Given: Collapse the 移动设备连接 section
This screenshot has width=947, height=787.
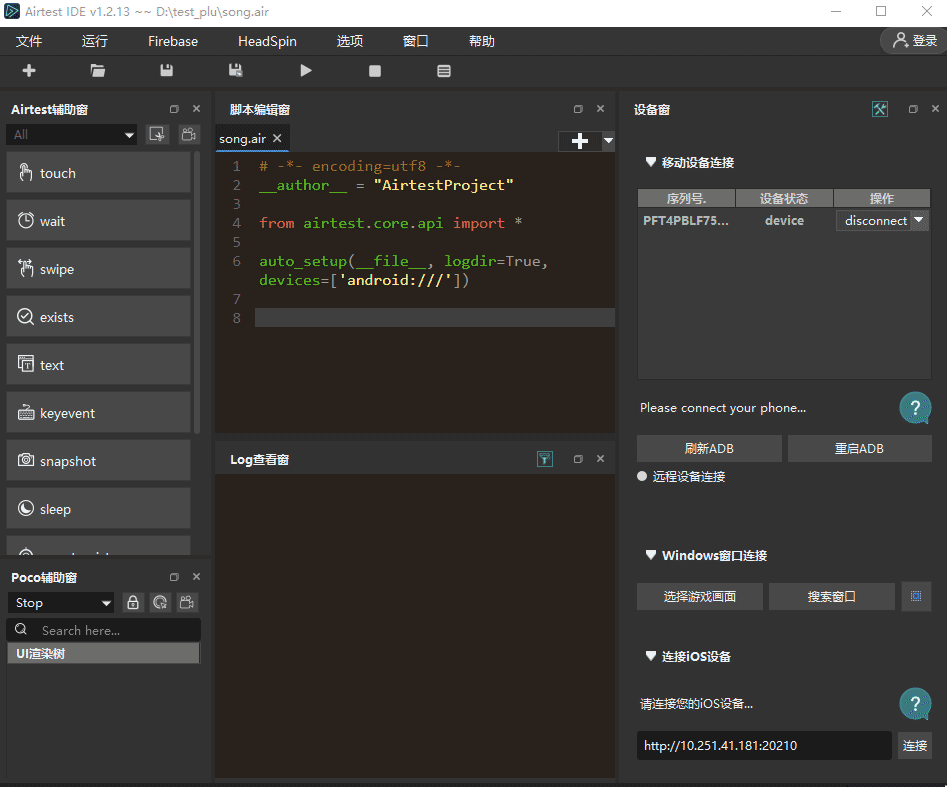Looking at the screenshot, I should (651, 162).
